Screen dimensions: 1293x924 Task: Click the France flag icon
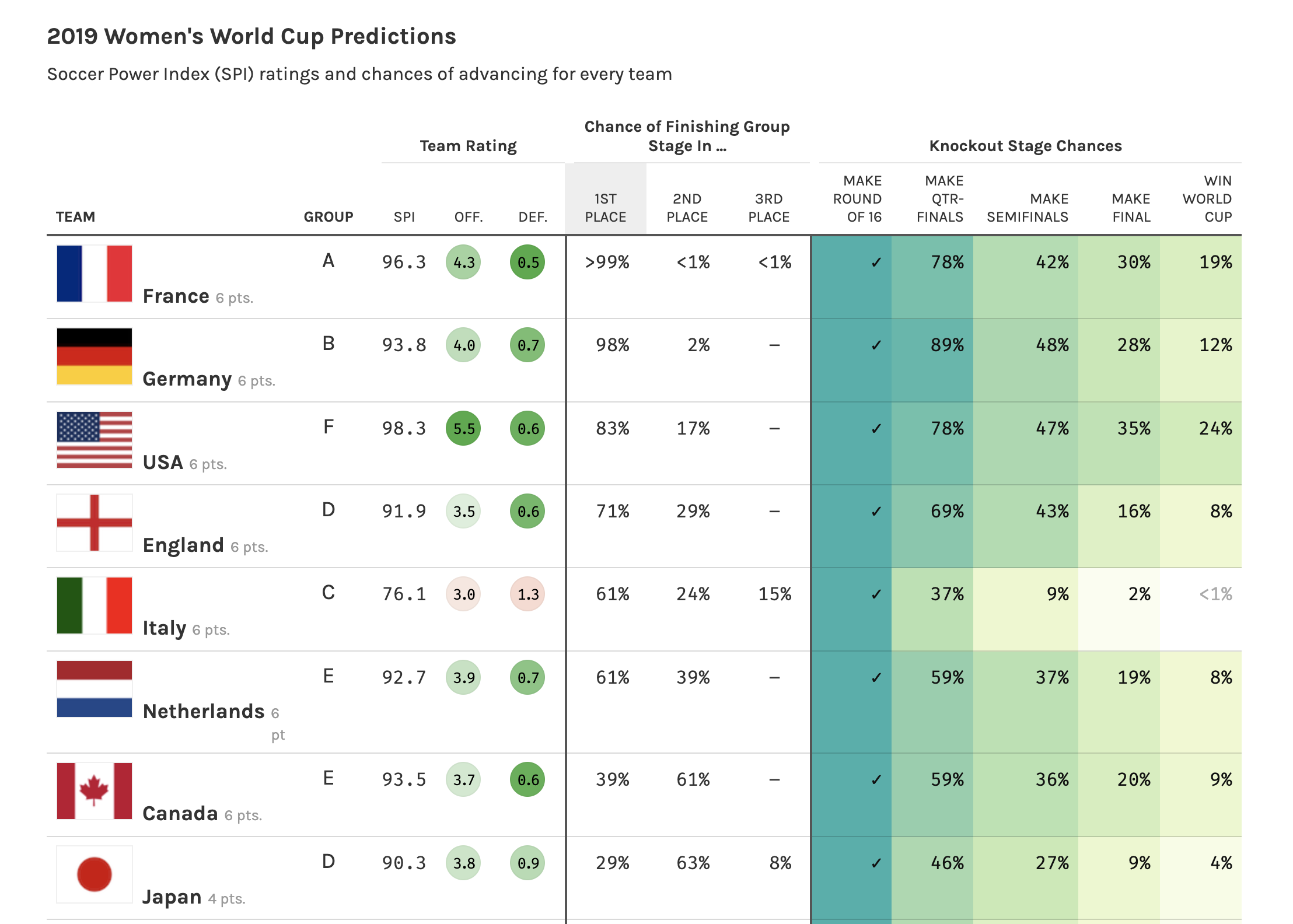pyautogui.click(x=94, y=274)
